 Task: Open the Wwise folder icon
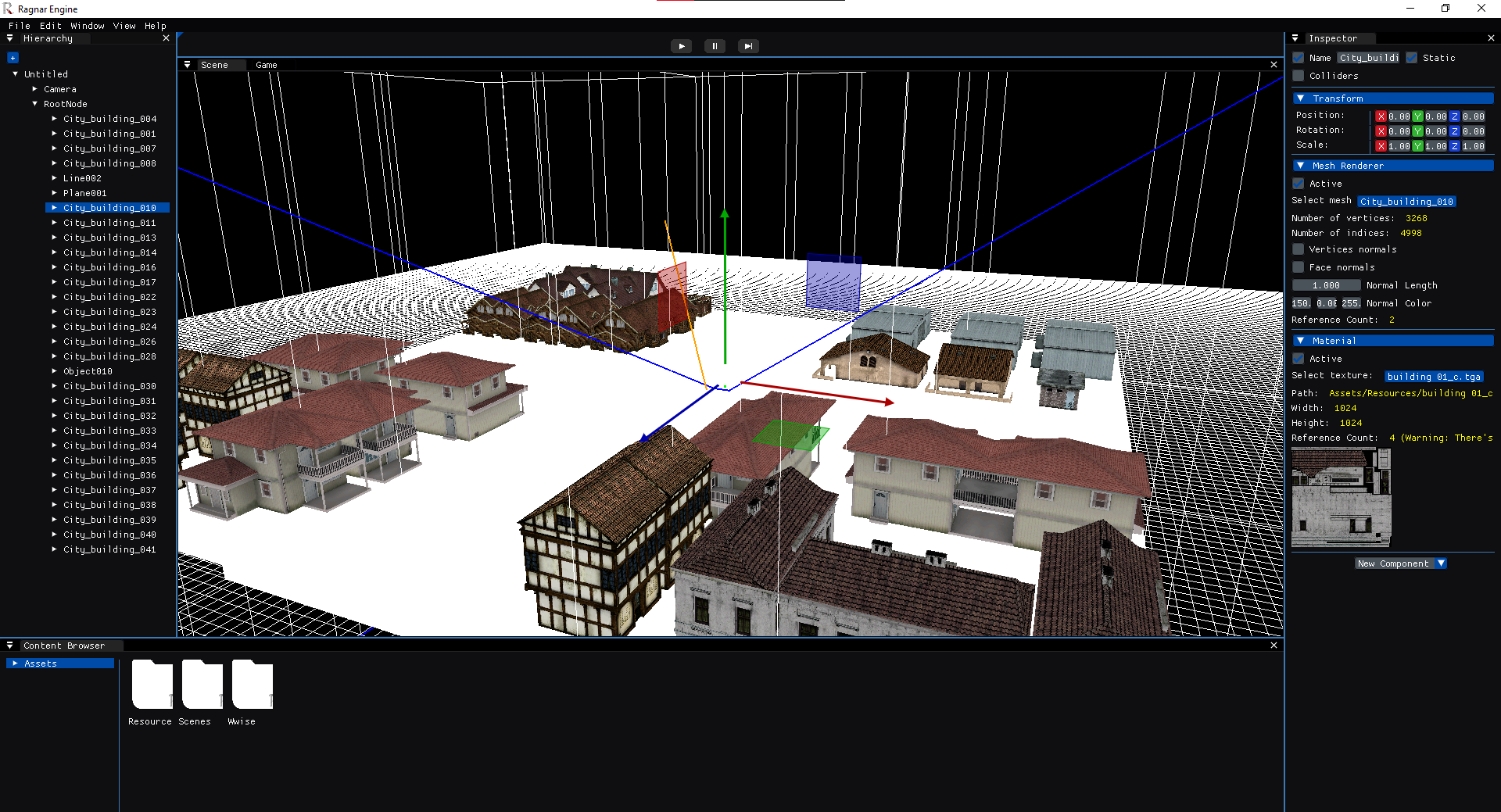click(x=252, y=685)
